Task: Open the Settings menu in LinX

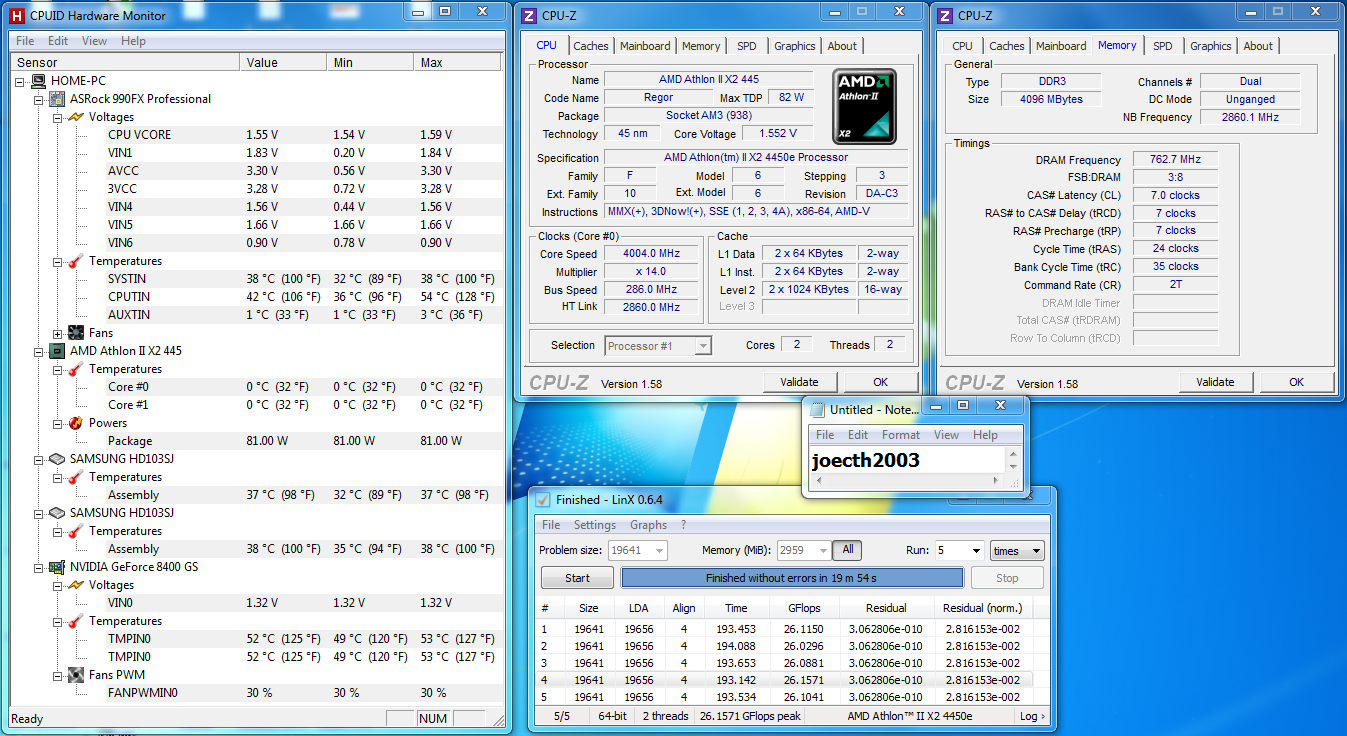Action: (x=595, y=525)
